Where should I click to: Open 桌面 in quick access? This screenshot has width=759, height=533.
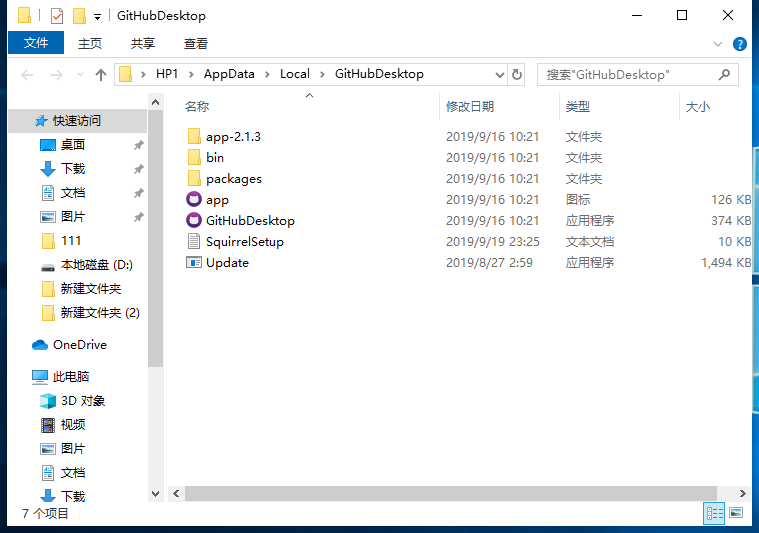pyautogui.click(x=73, y=145)
